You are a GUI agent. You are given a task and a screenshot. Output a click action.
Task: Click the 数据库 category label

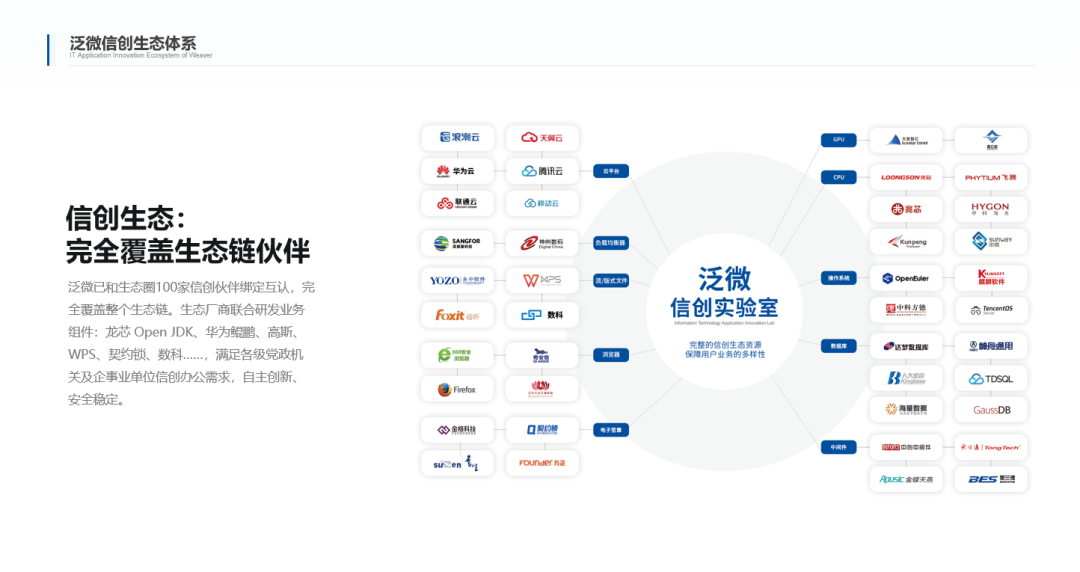point(838,346)
